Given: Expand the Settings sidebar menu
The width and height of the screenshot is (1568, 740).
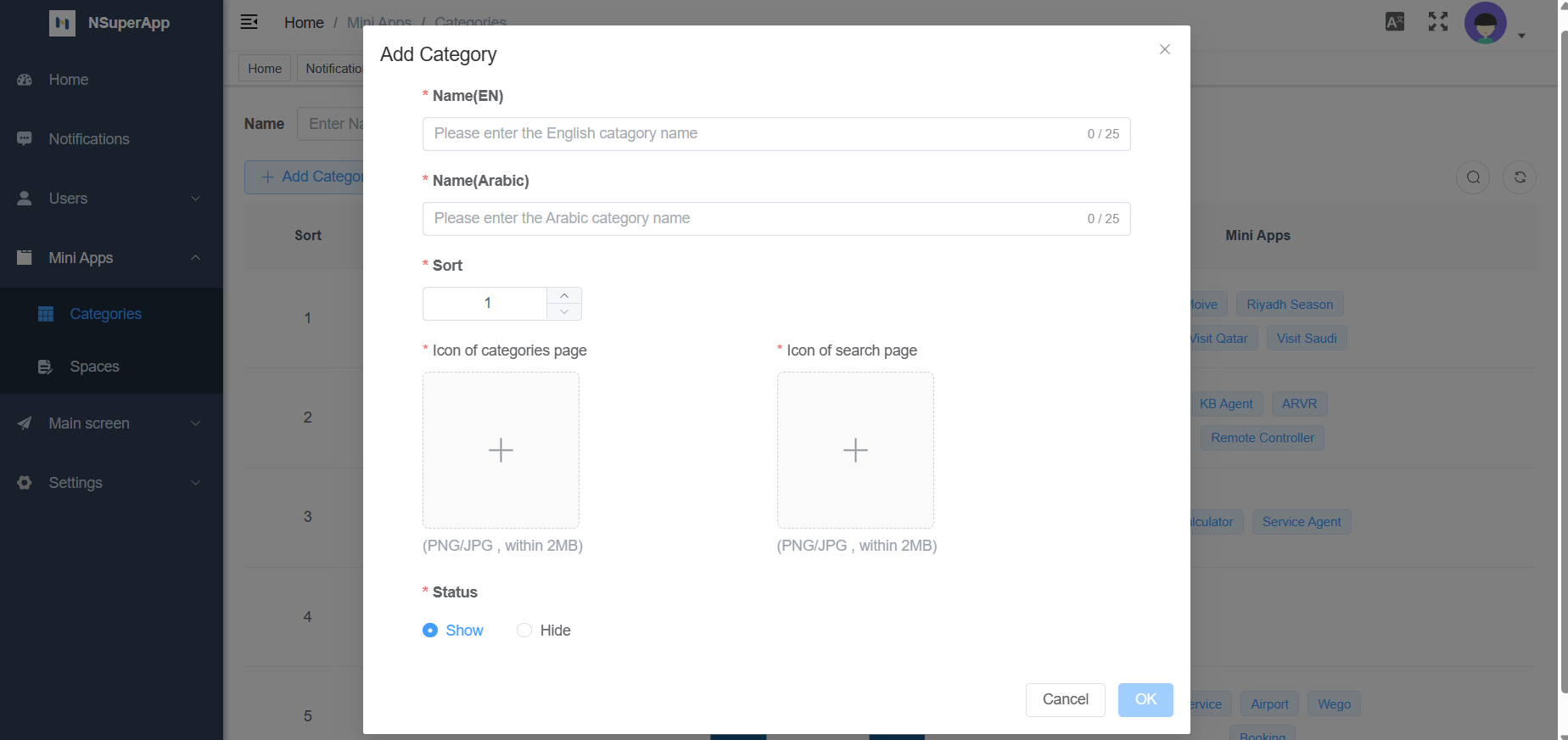Looking at the screenshot, I should coord(110,483).
